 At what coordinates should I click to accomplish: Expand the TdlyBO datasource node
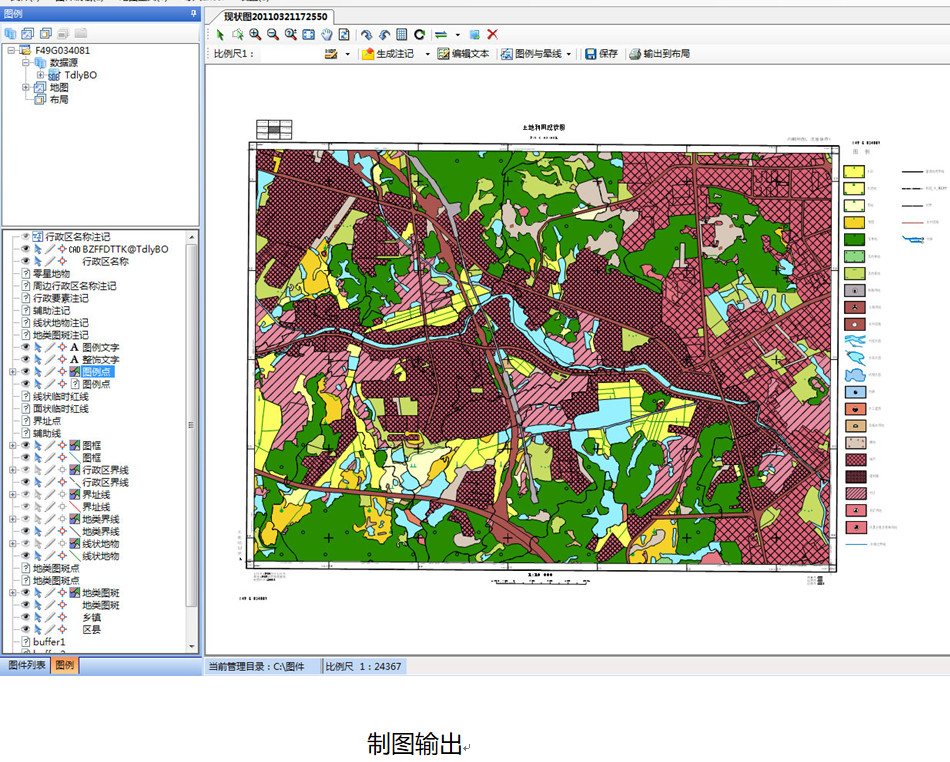click(x=40, y=75)
